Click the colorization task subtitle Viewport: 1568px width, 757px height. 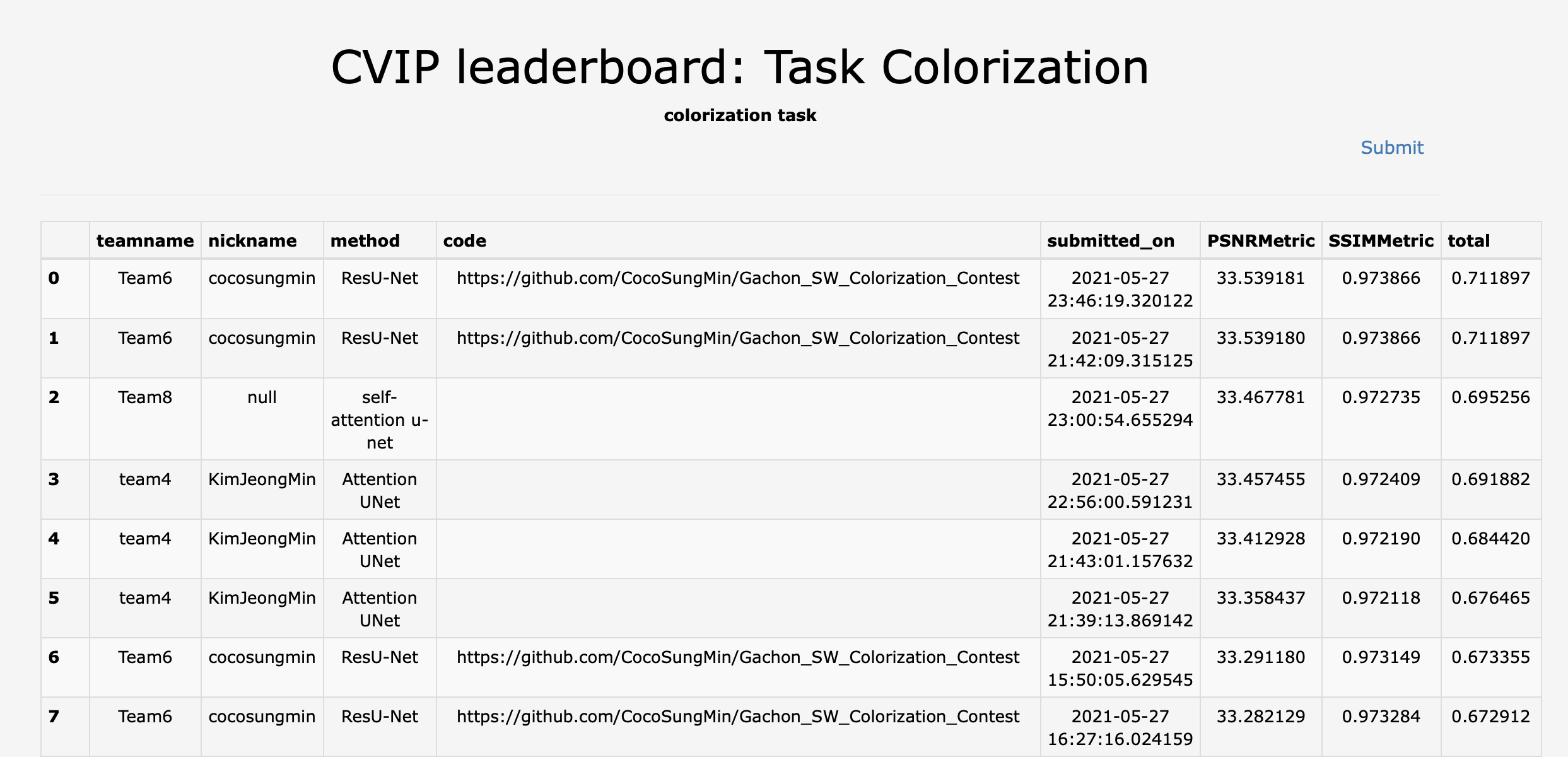740,115
